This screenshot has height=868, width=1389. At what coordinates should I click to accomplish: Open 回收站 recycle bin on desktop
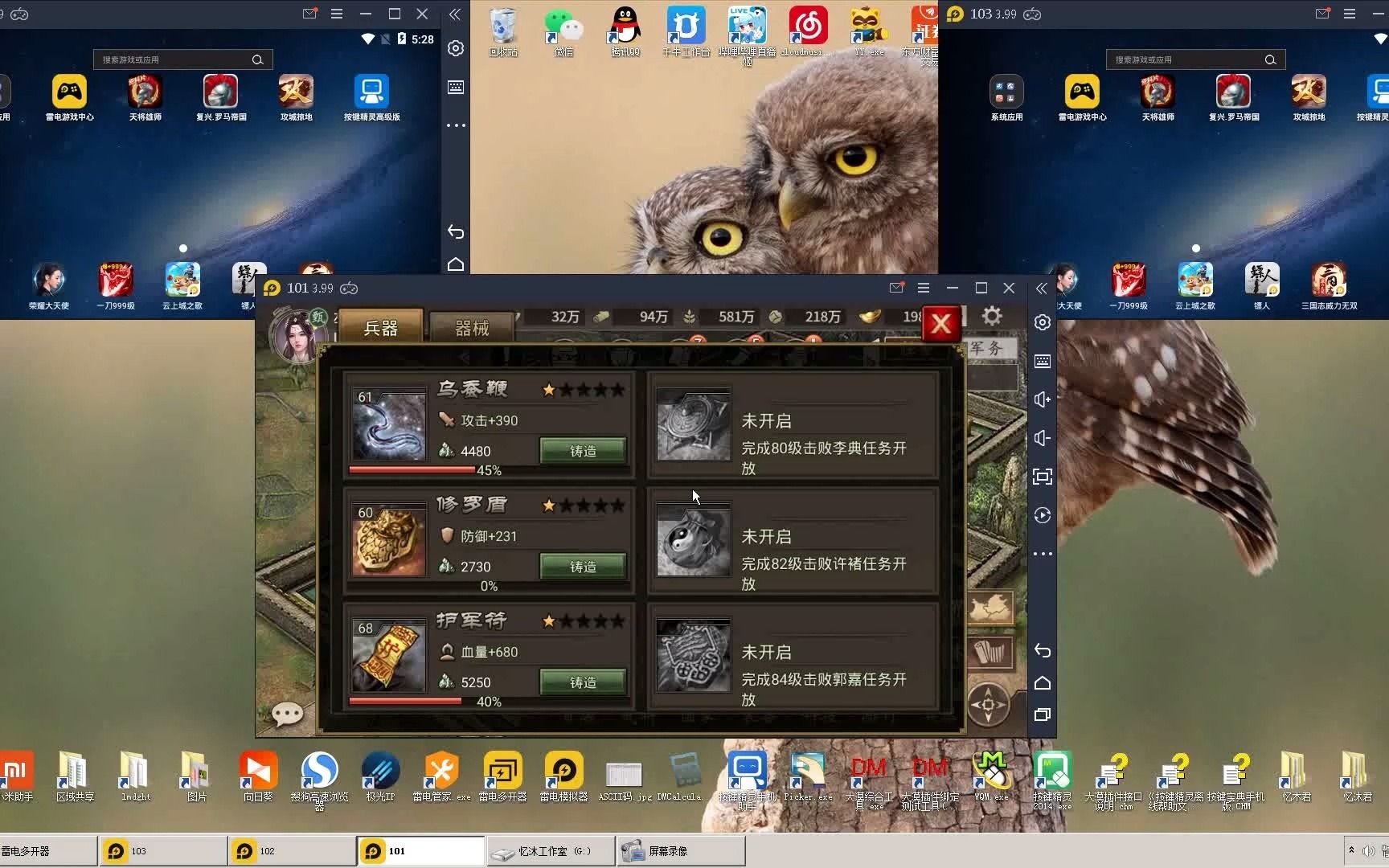coord(503,32)
